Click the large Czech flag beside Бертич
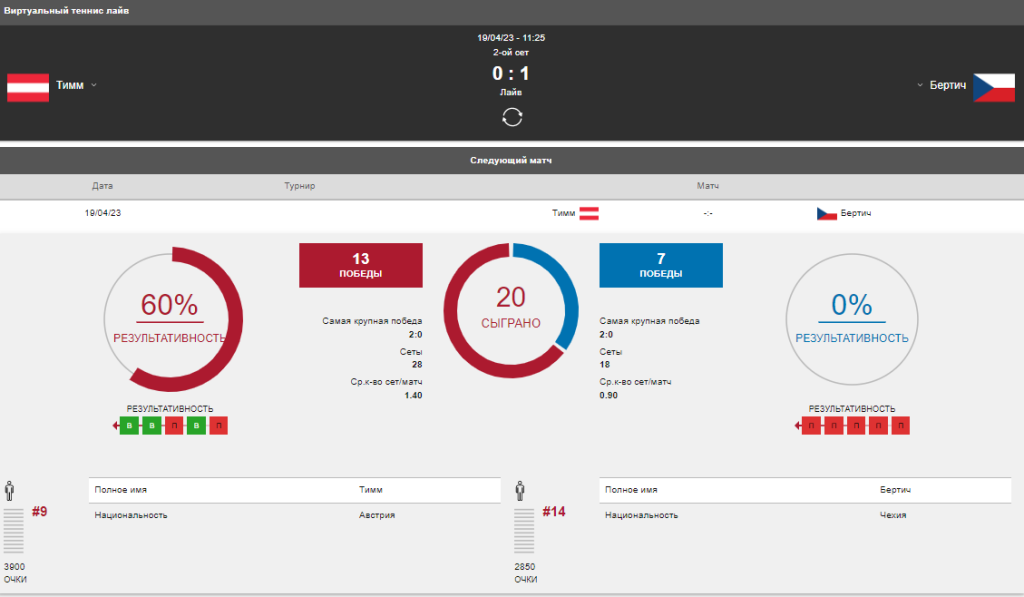The height and width of the screenshot is (597, 1024). click(994, 87)
